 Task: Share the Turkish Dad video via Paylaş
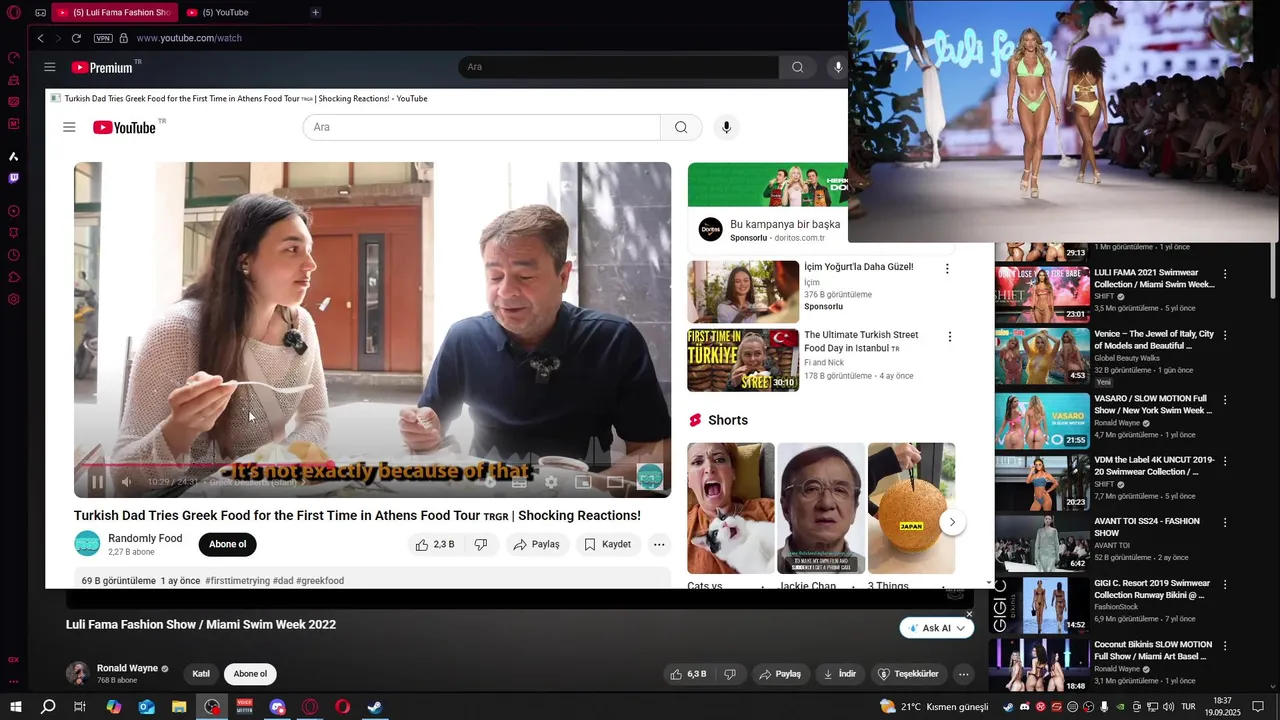[x=536, y=544]
